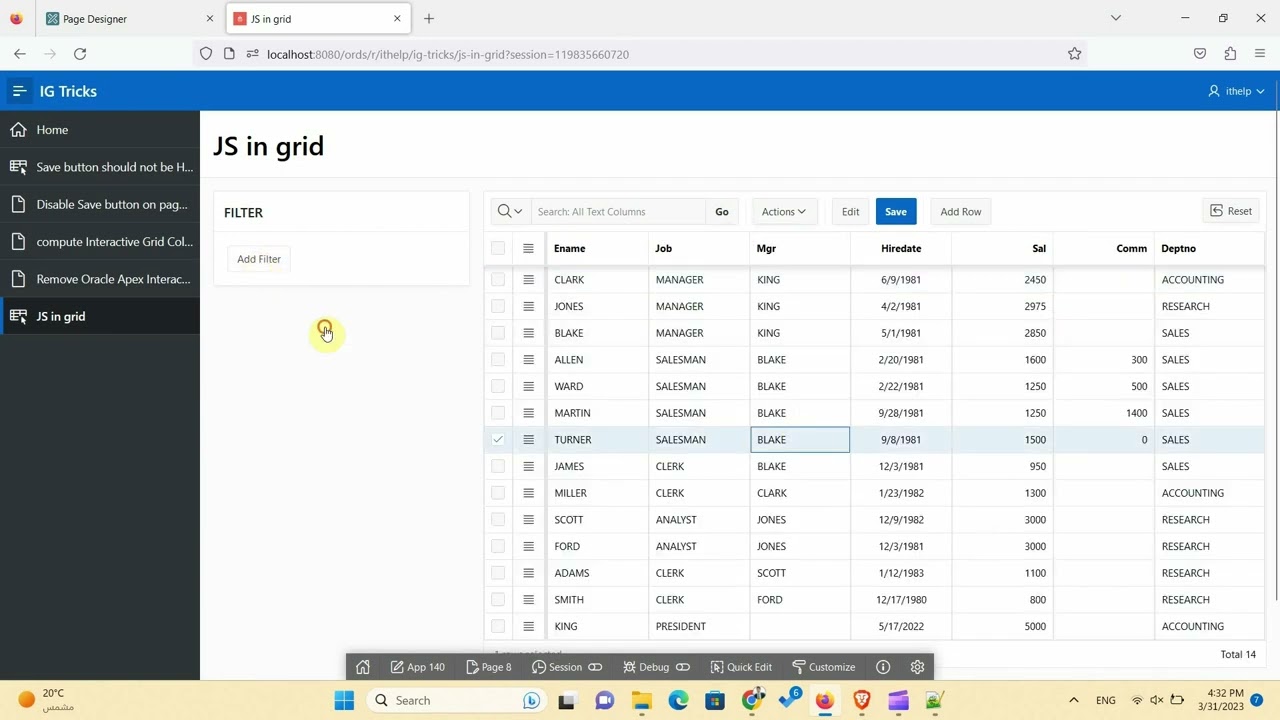The width and height of the screenshot is (1280, 720).
Task: Expand the browser list-all-tabs chevron
Action: [1116, 18]
